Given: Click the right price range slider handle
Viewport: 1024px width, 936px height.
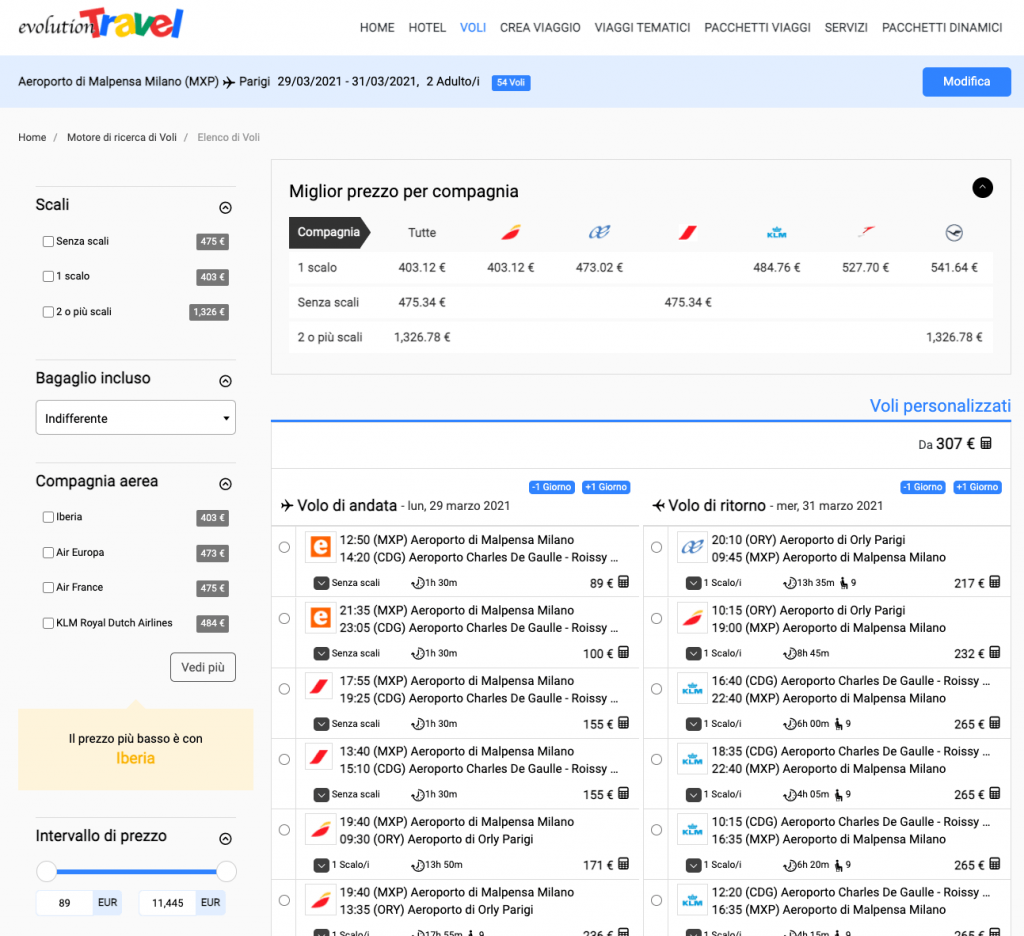Looking at the screenshot, I should pos(226,871).
